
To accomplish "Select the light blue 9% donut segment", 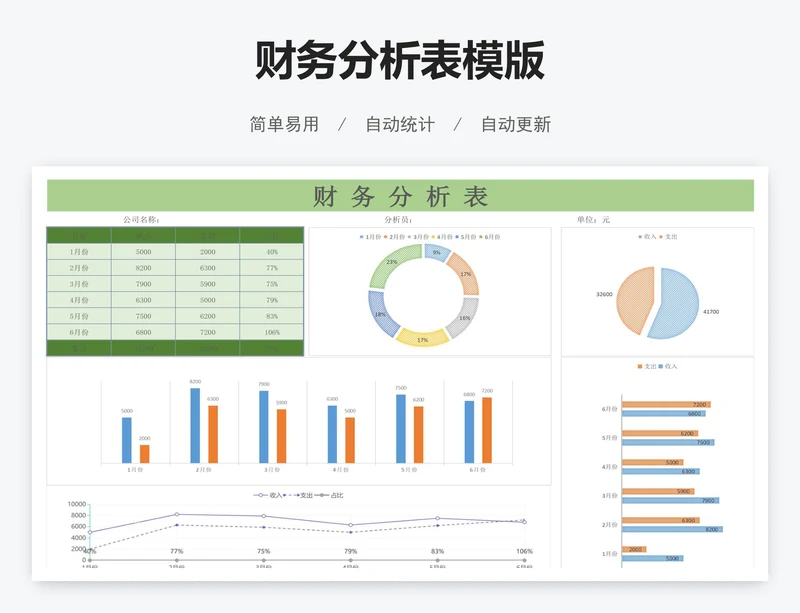I will 437,252.
